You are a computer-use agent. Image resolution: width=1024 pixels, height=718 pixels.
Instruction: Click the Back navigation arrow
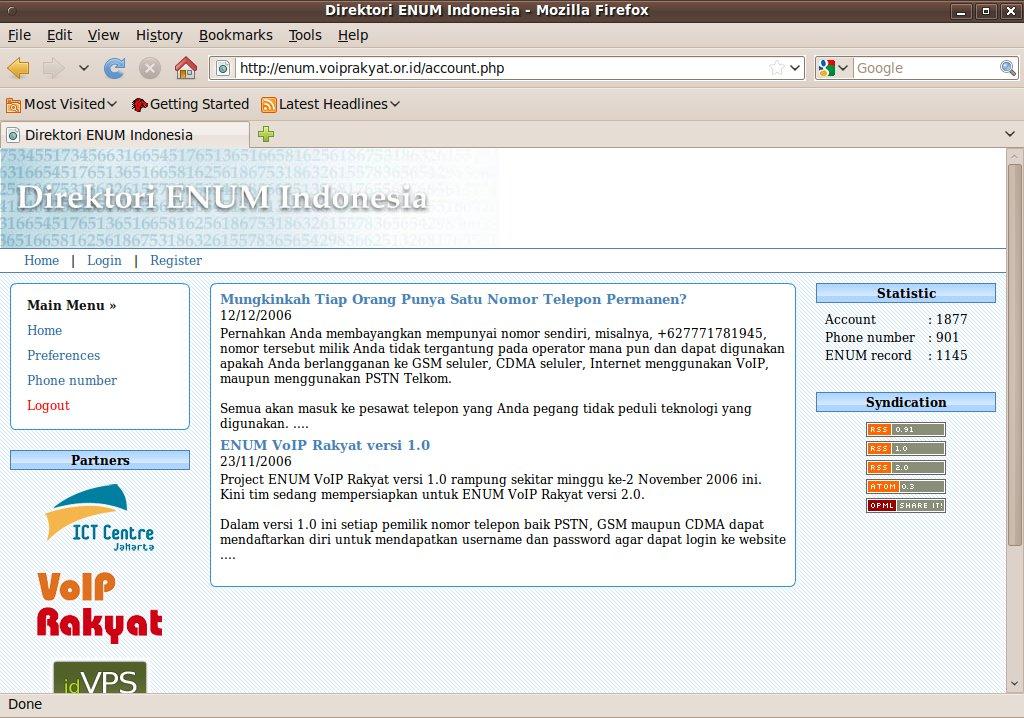pyautogui.click(x=19, y=68)
